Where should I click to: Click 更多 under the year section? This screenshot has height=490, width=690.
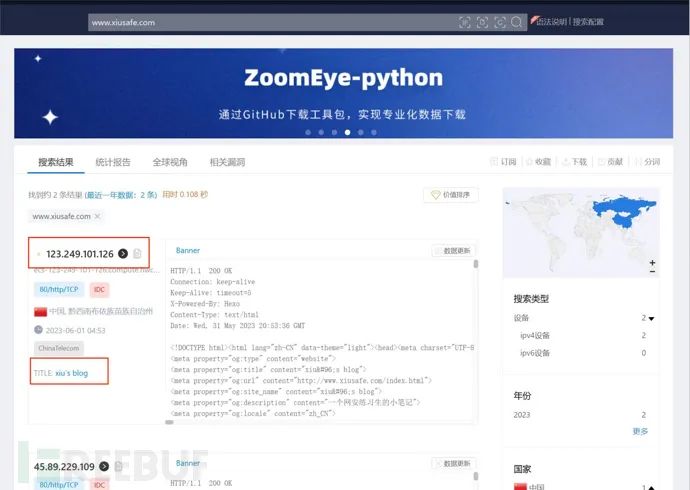pos(640,431)
